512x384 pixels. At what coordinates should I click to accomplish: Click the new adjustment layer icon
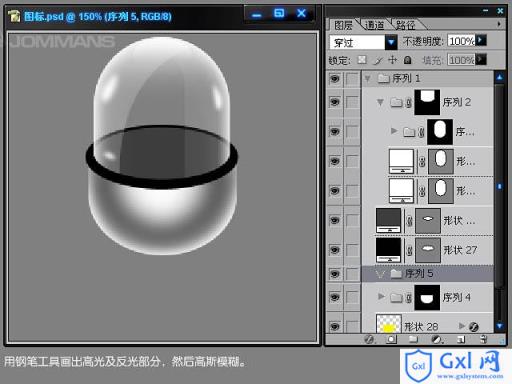[436, 339]
